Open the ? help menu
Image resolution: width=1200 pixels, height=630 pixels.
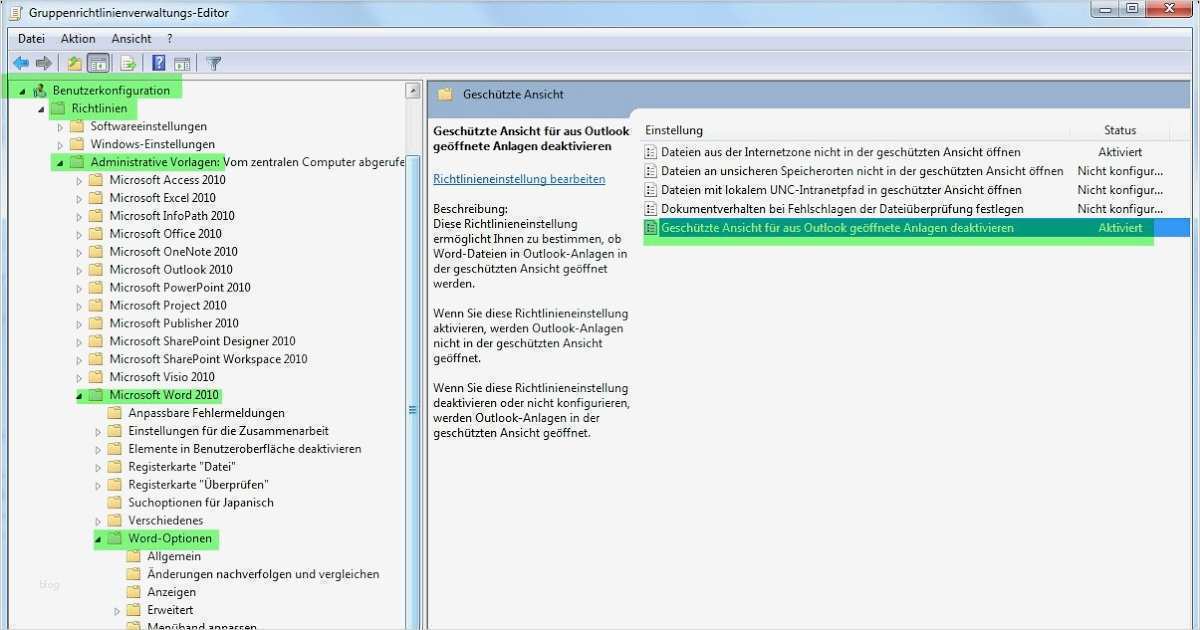[170, 38]
